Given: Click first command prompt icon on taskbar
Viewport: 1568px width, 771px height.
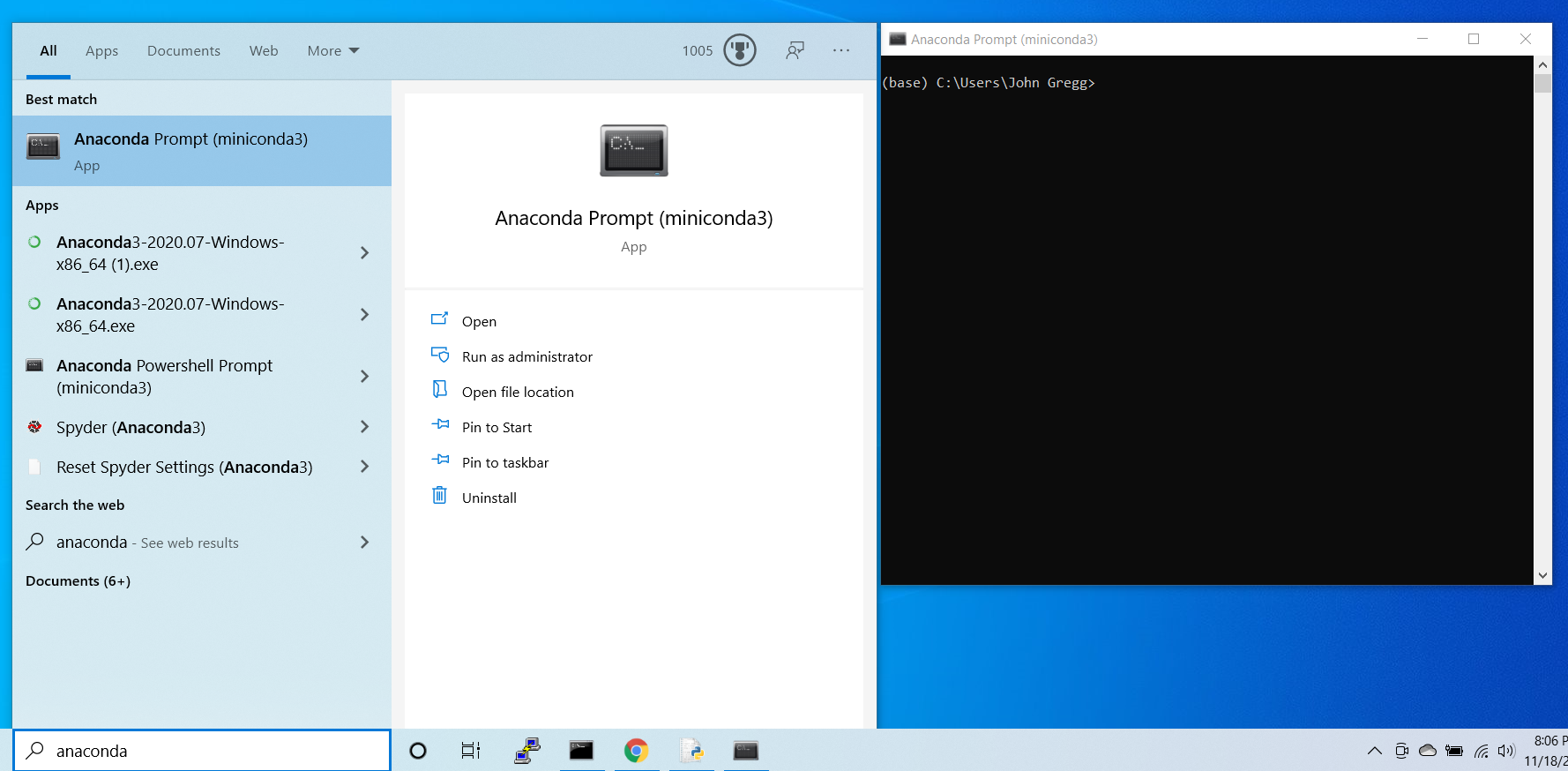Looking at the screenshot, I should 581,751.
